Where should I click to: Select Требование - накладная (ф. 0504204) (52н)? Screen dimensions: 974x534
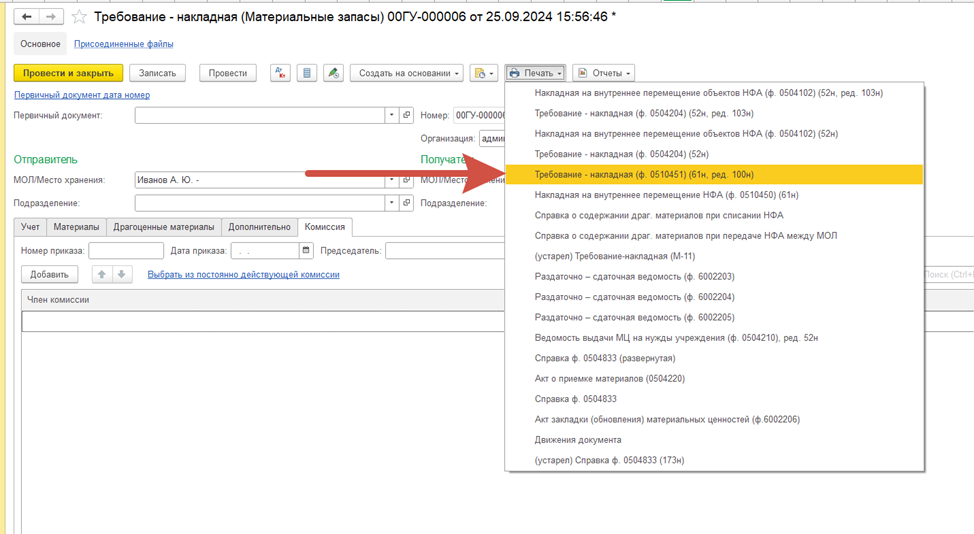(714, 154)
